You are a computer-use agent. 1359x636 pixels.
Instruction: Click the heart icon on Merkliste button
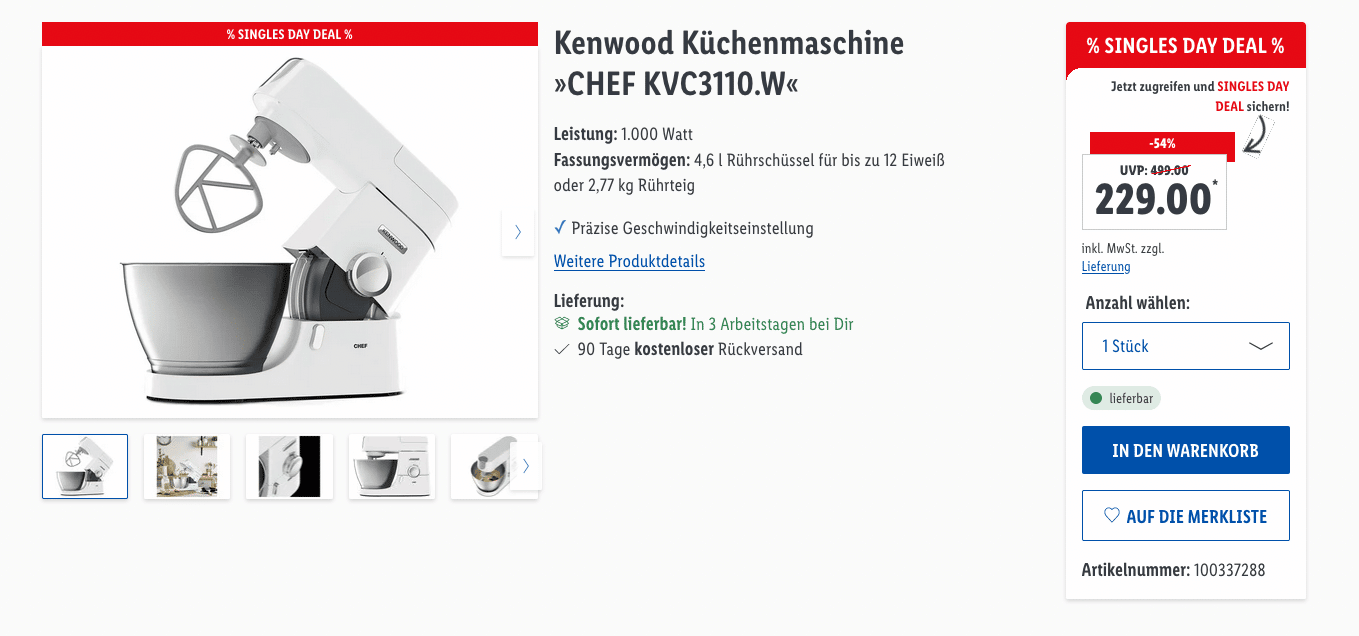[1111, 516]
